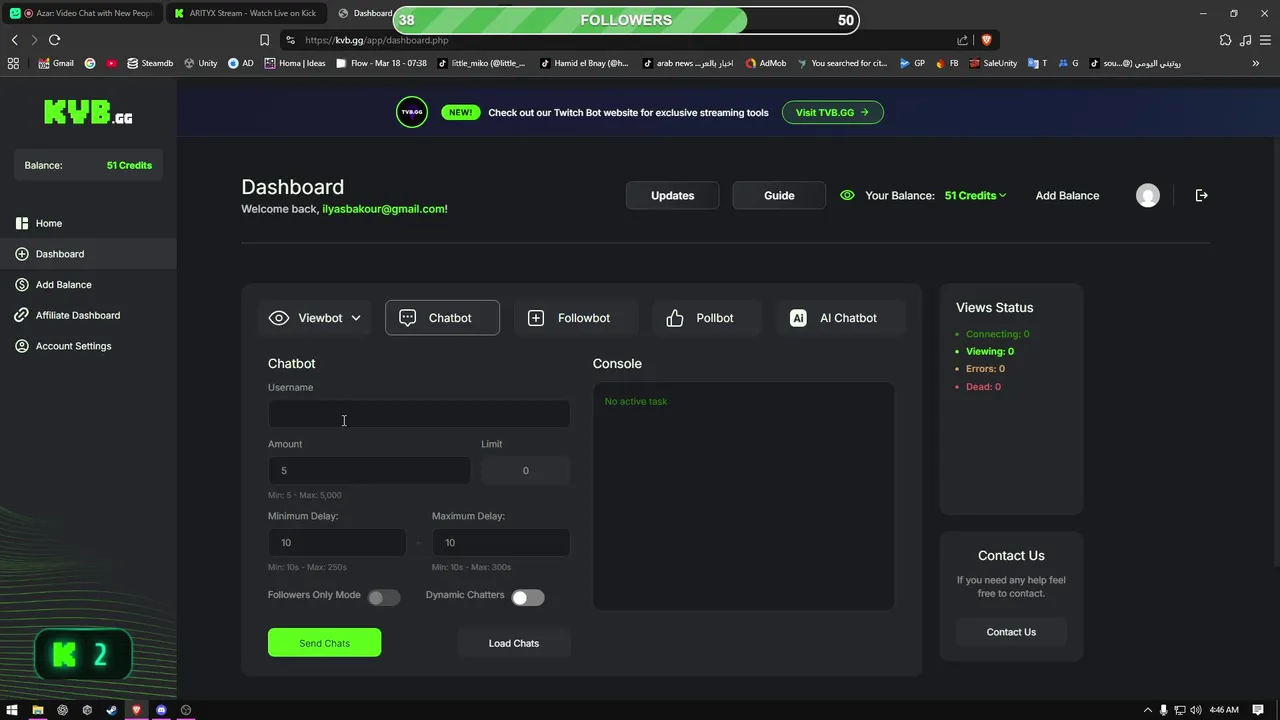Screen dimensions: 1280x720
Task: Toggle the Dynamic Chatters switch
Action: pos(528,597)
